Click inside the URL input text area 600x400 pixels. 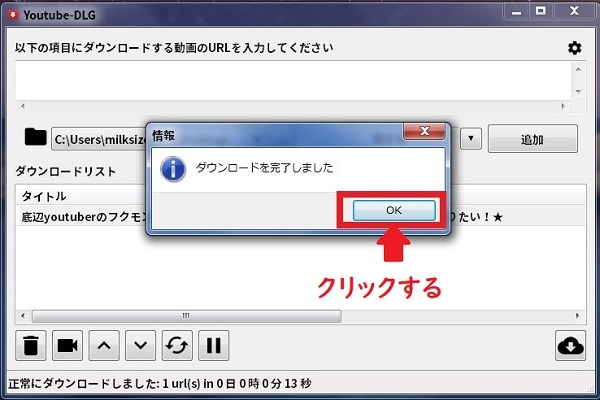click(x=293, y=81)
